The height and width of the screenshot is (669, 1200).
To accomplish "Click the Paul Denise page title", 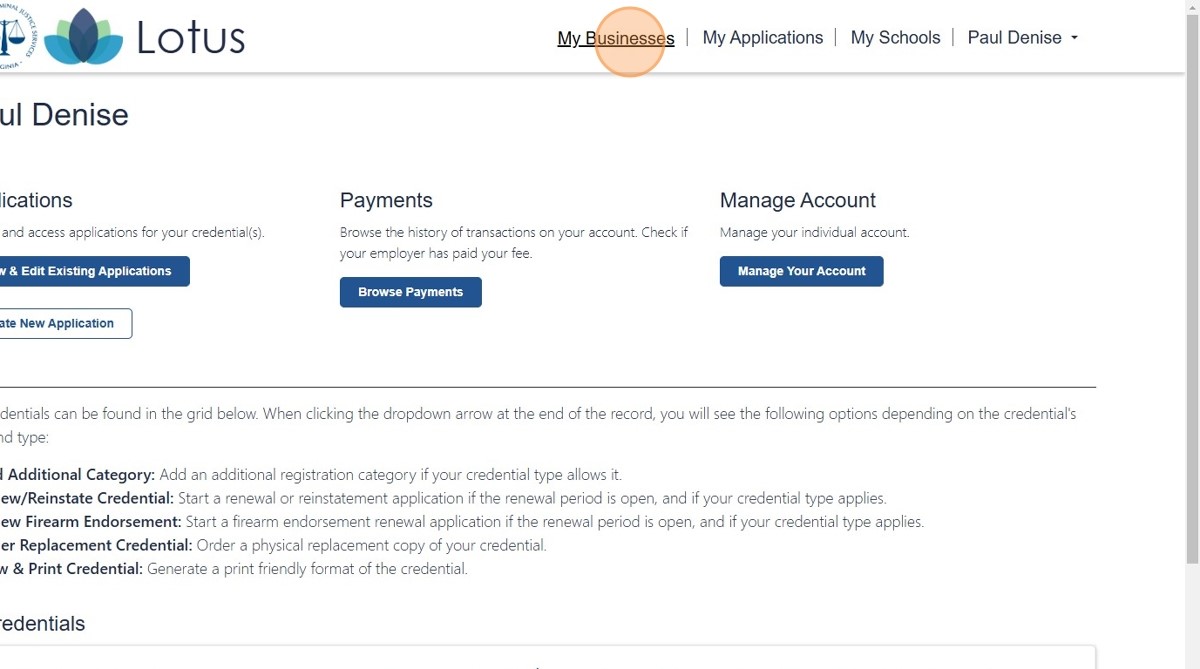I will pos(64,115).
